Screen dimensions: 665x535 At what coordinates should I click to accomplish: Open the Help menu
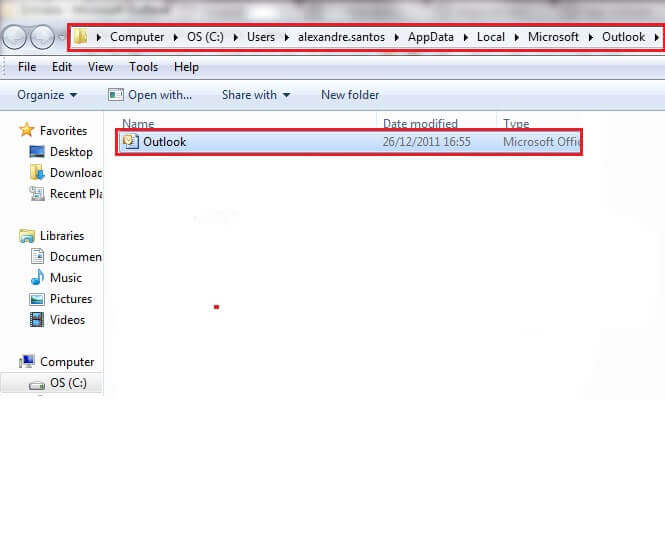click(186, 67)
